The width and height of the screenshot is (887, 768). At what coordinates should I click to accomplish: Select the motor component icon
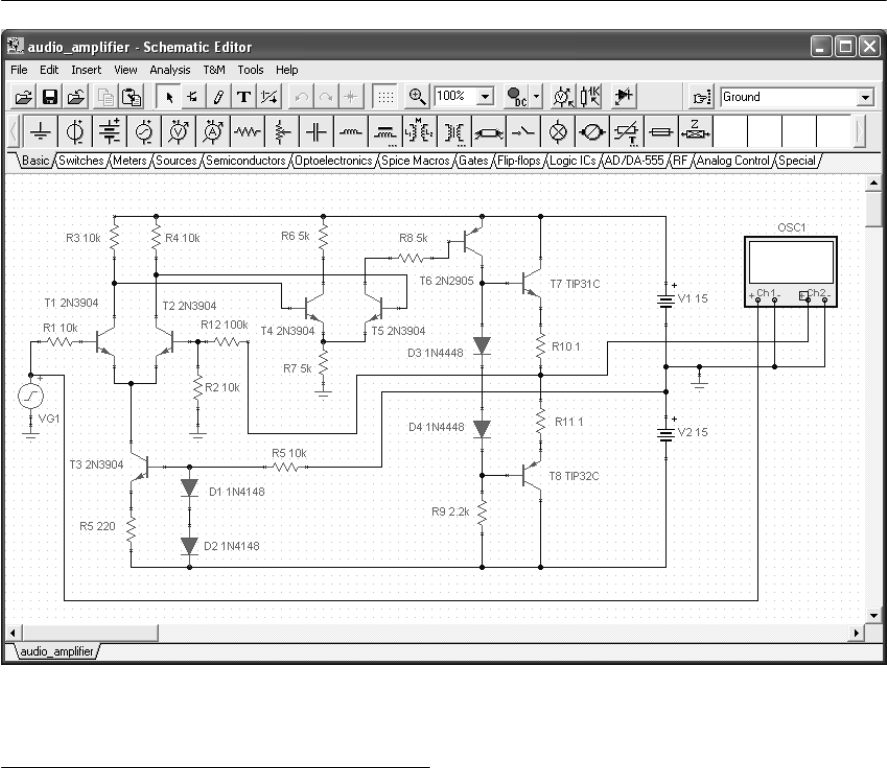point(593,132)
